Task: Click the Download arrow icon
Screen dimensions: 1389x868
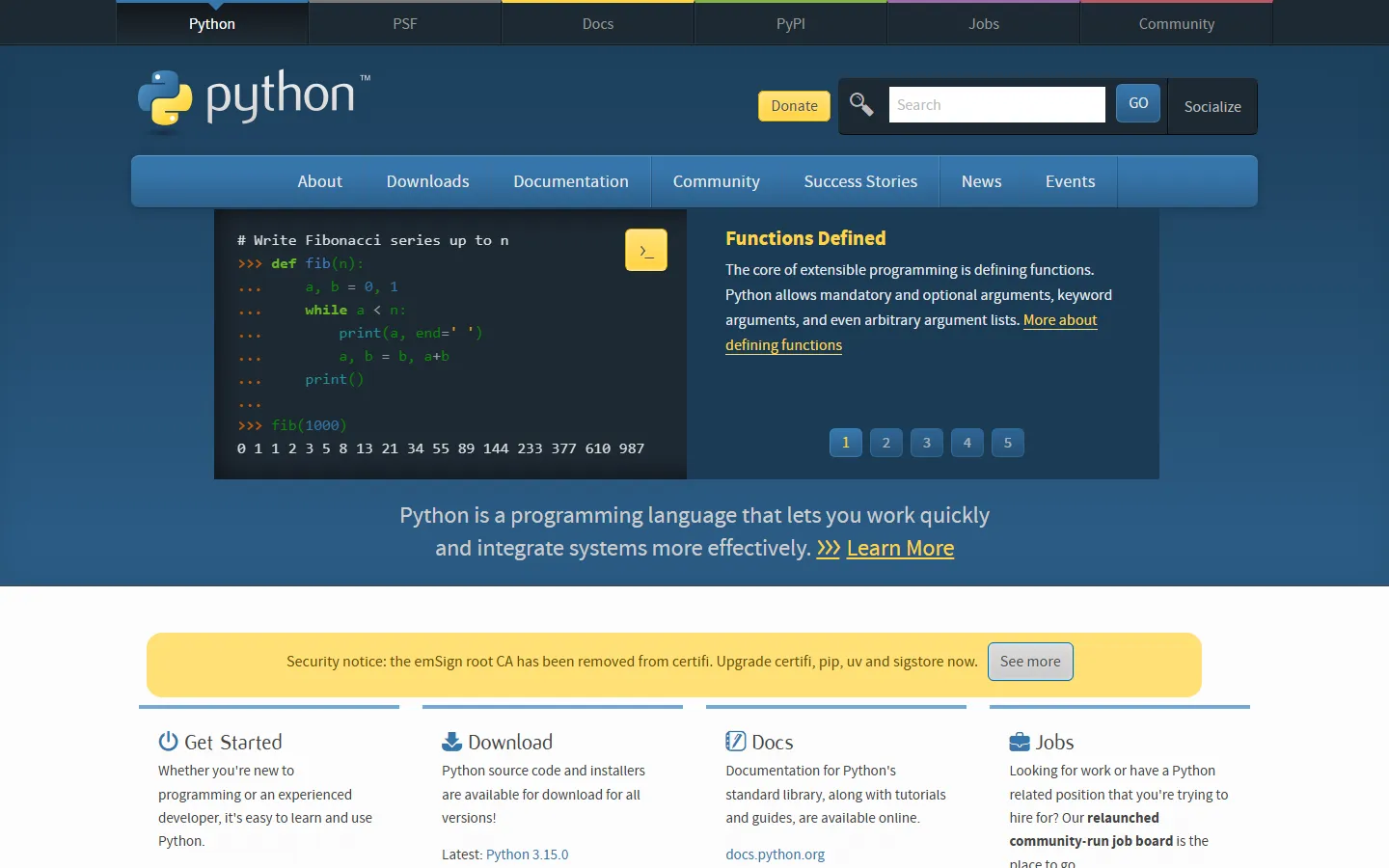Action: 452,741
